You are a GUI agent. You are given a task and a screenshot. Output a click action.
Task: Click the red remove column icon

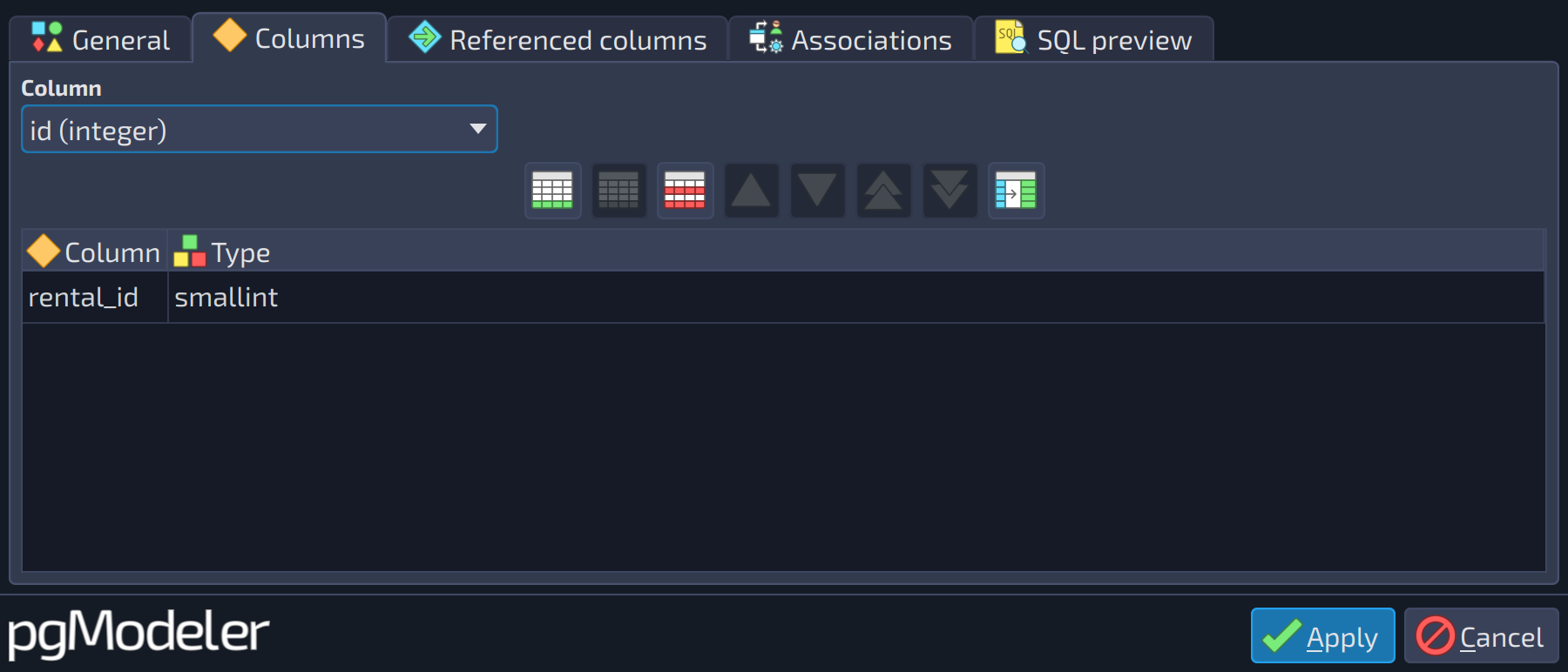[x=685, y=191]
